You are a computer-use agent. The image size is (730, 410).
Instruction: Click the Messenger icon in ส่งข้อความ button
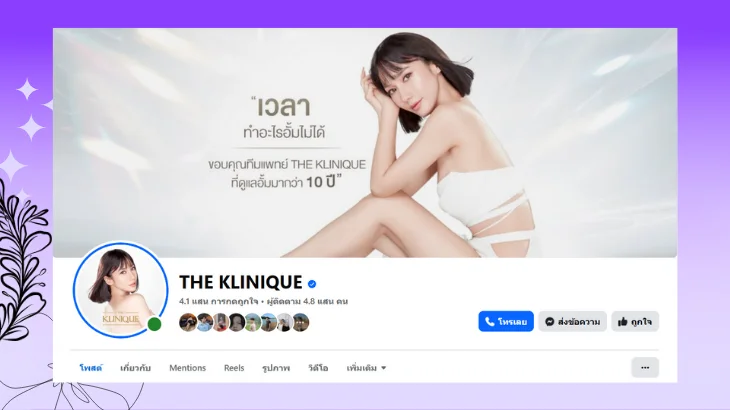tap(549, 322)
